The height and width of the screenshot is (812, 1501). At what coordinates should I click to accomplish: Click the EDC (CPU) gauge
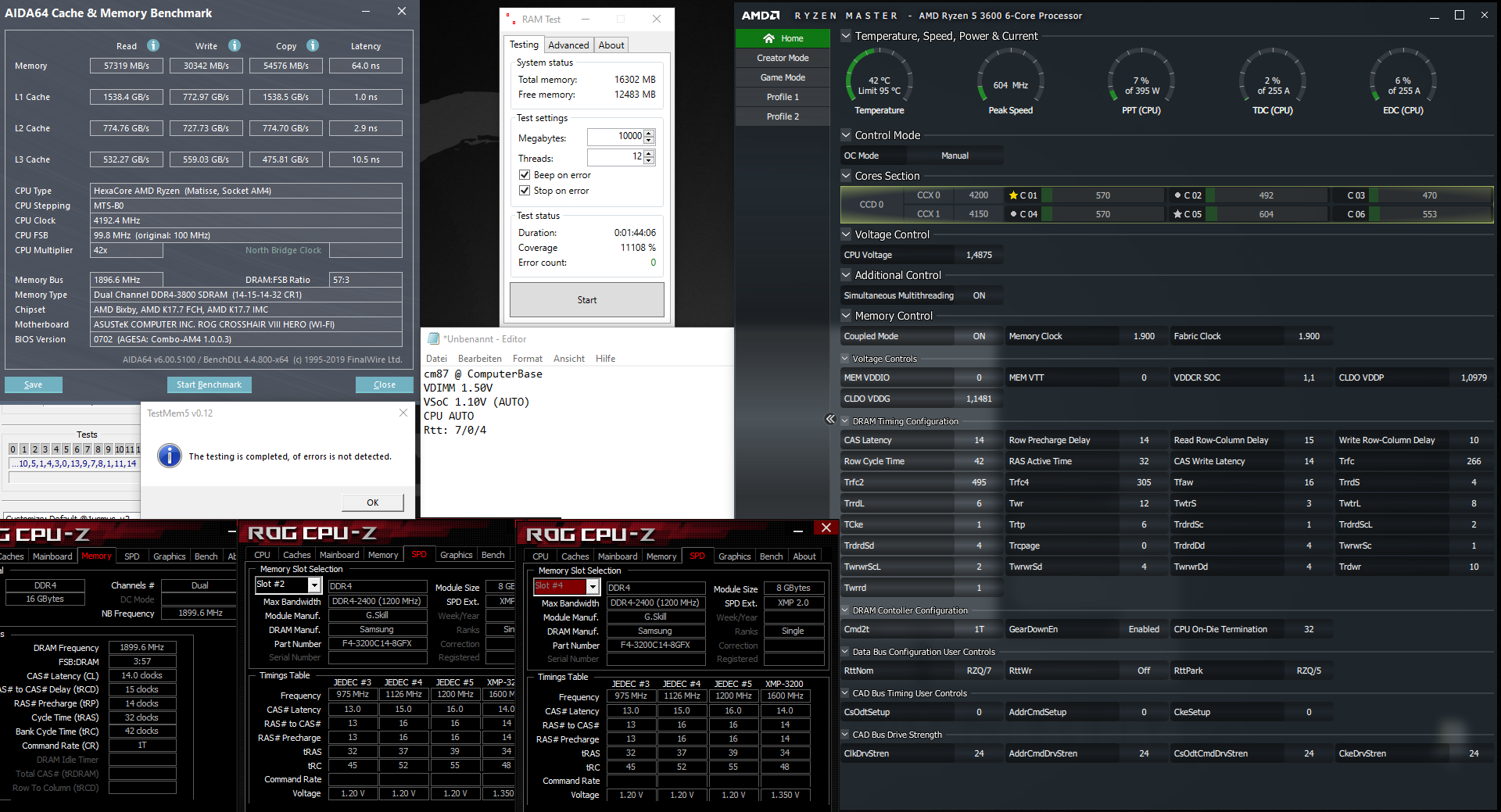click(1403, 76)
